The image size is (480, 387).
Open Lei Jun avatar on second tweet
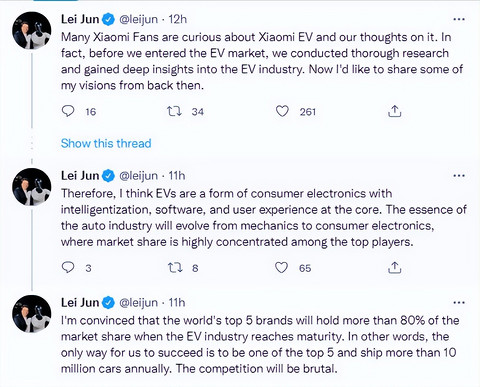coord(32,187)
